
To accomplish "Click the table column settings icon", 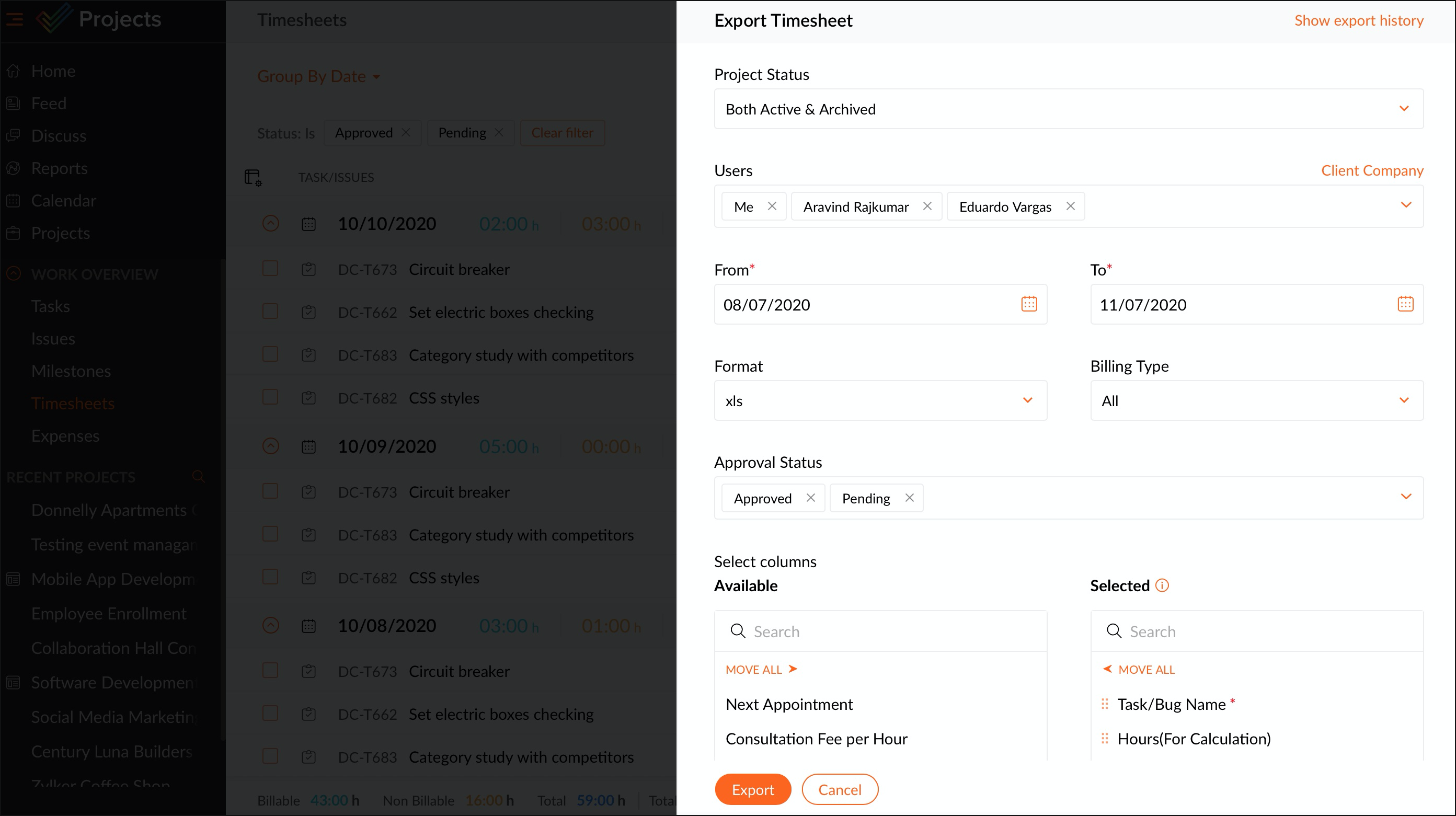I will click(253, 177).
